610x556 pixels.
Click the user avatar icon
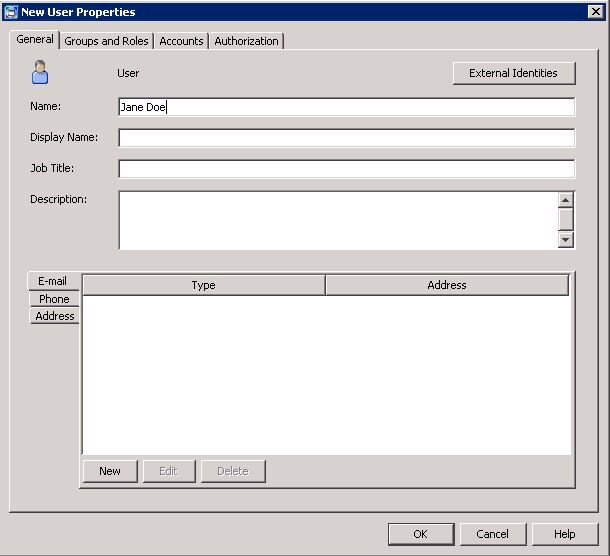[40, 72]
